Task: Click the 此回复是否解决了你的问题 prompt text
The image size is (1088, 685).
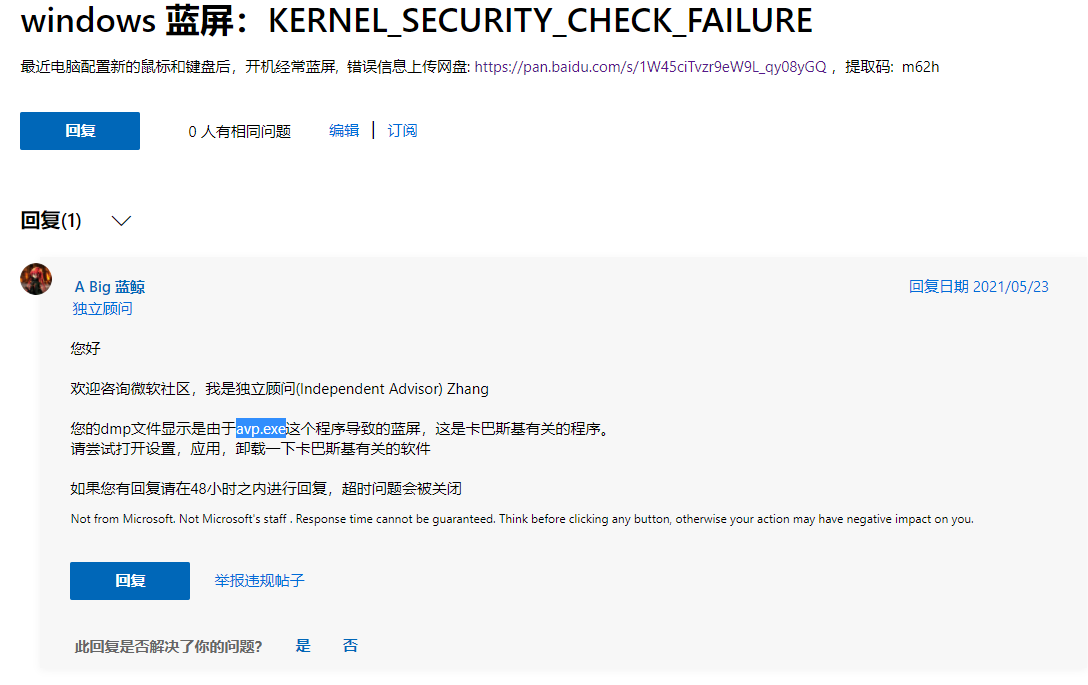Action: pos(169,646)
